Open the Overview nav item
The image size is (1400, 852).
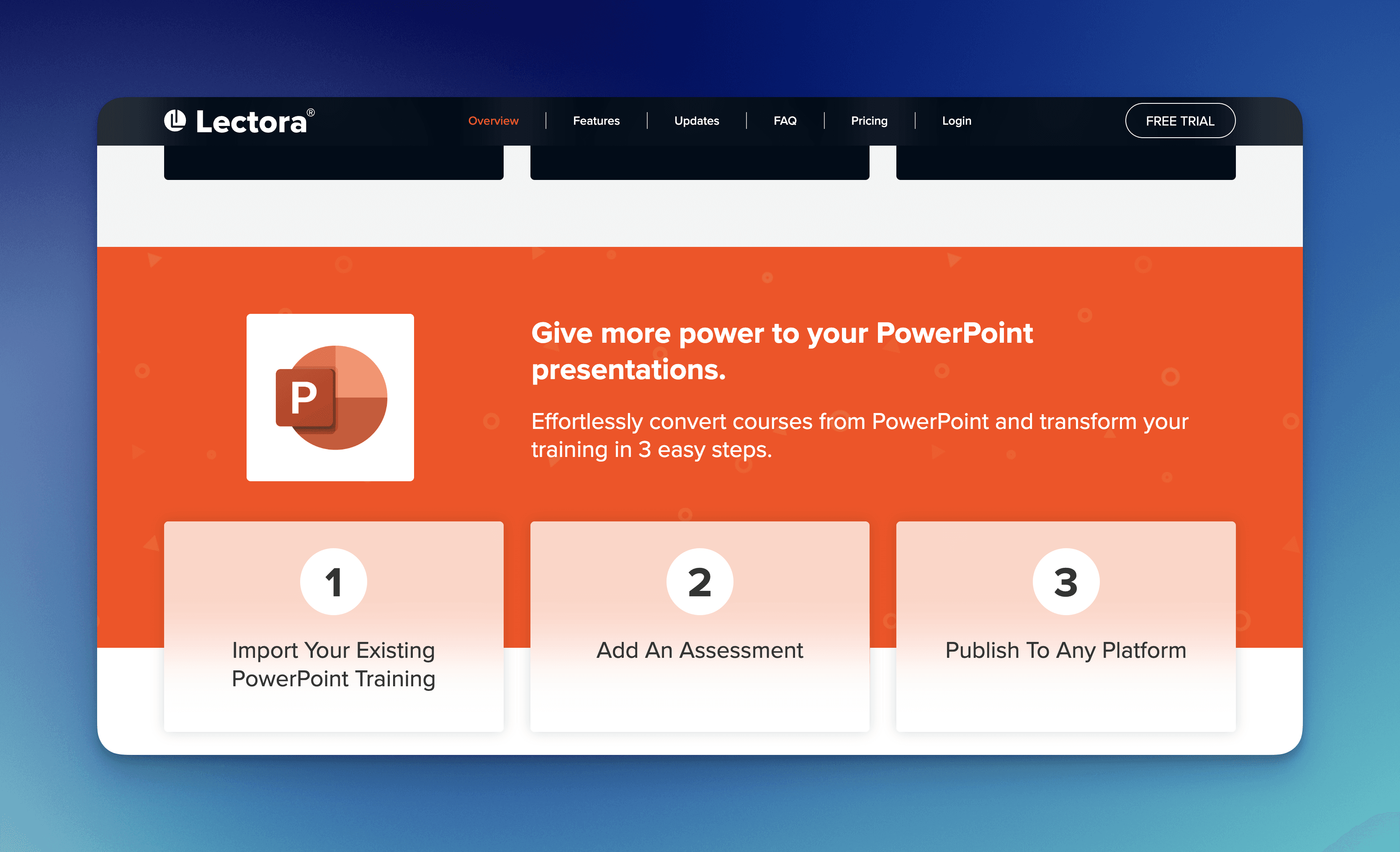pos(493,121)
